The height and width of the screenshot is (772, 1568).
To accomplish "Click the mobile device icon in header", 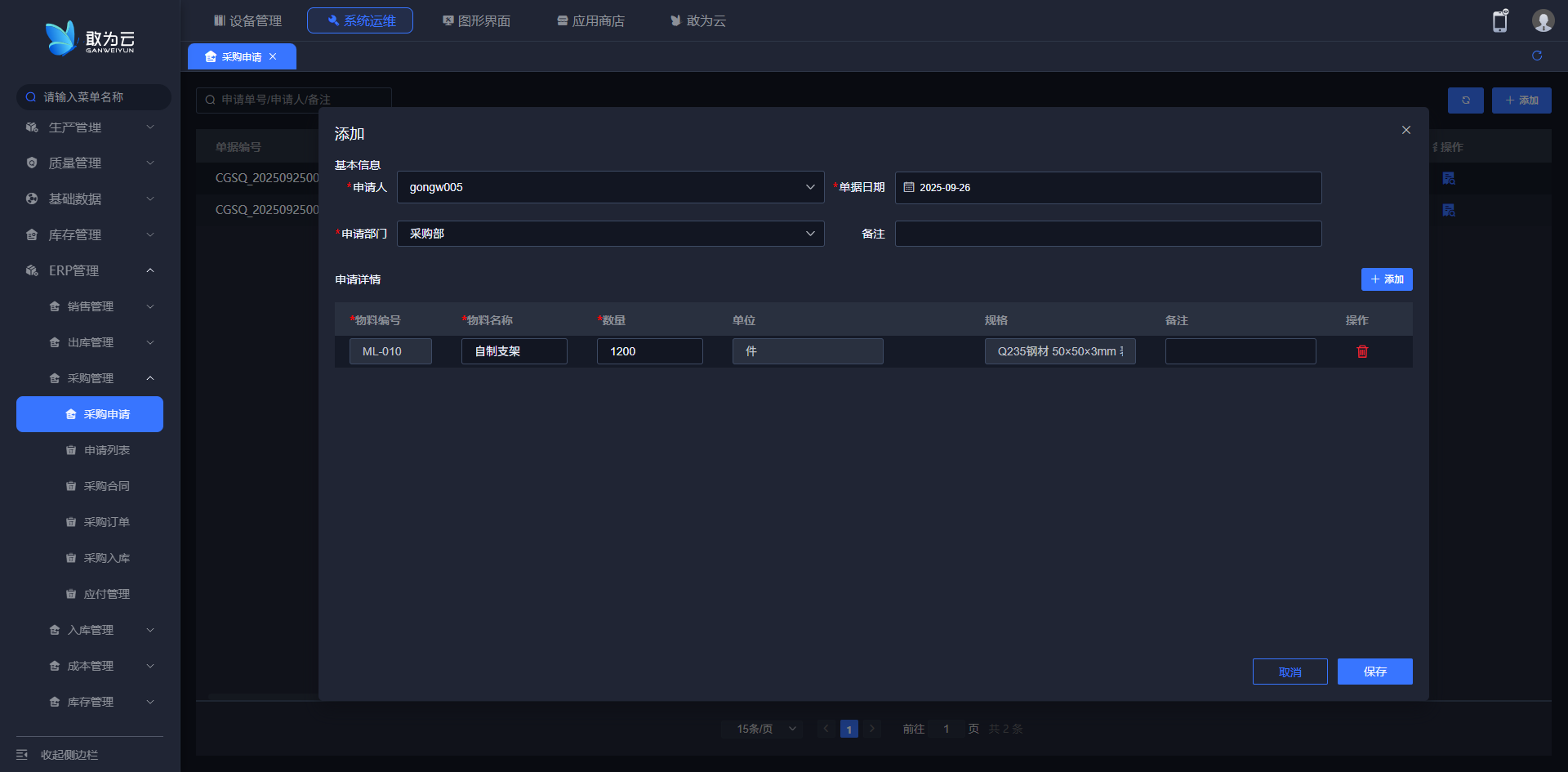I will (x=1500, y=21).
